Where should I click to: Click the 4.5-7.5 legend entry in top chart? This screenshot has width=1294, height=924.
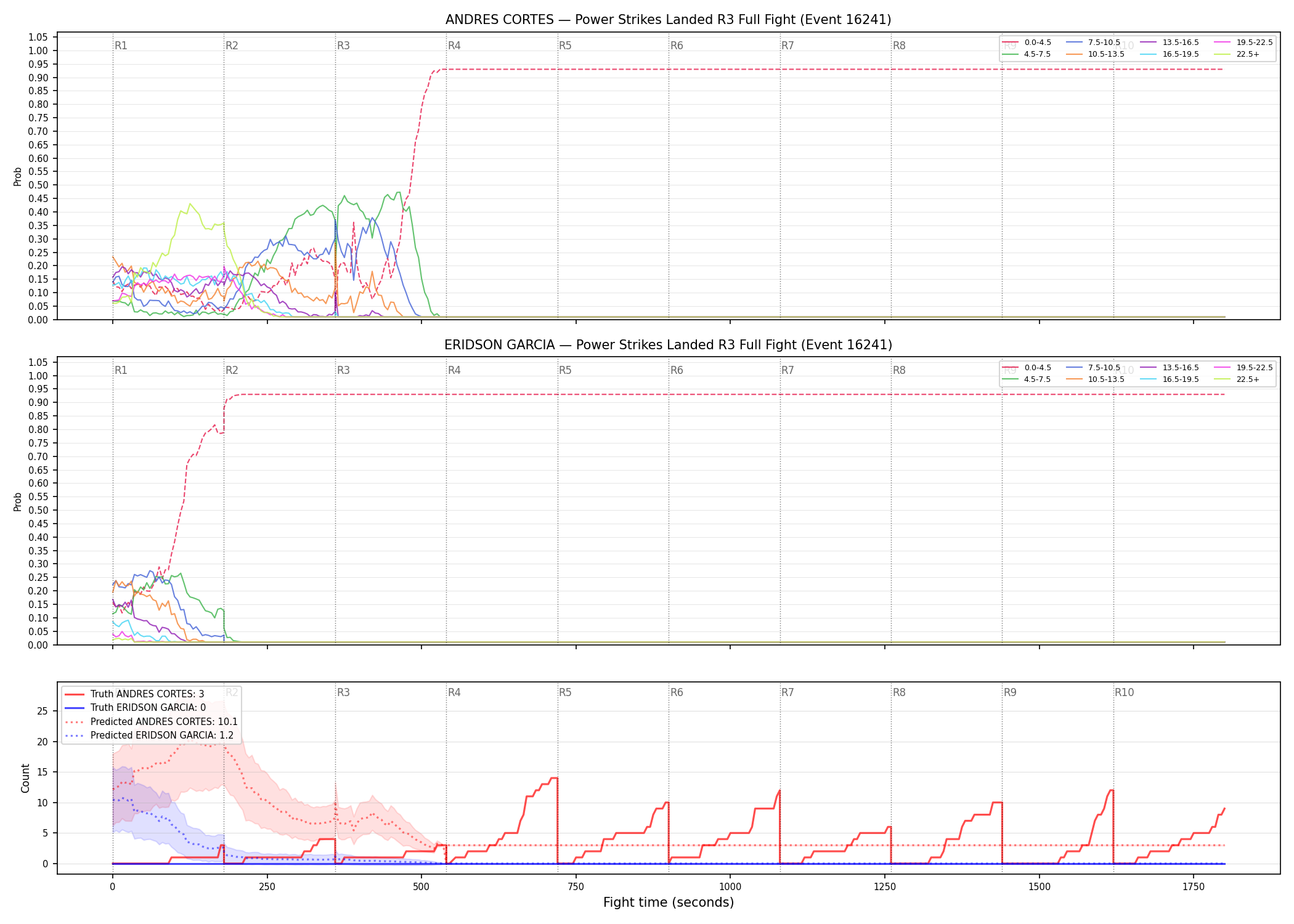click(1027, 54)
